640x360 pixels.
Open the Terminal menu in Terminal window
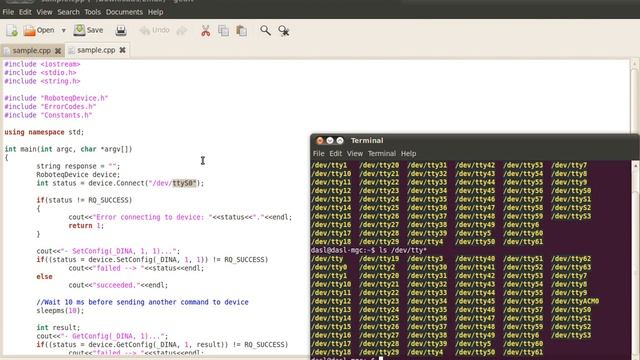382,153
